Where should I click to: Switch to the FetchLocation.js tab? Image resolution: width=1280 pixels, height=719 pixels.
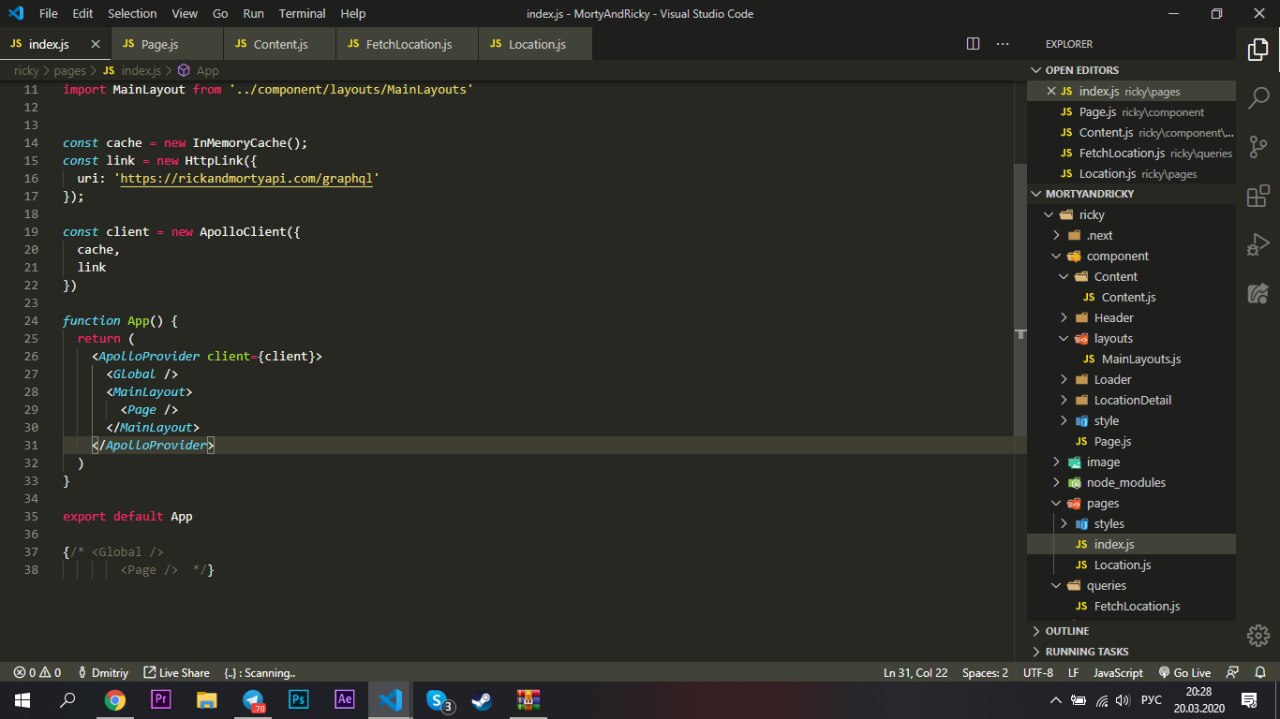click(x=408, y=44)
